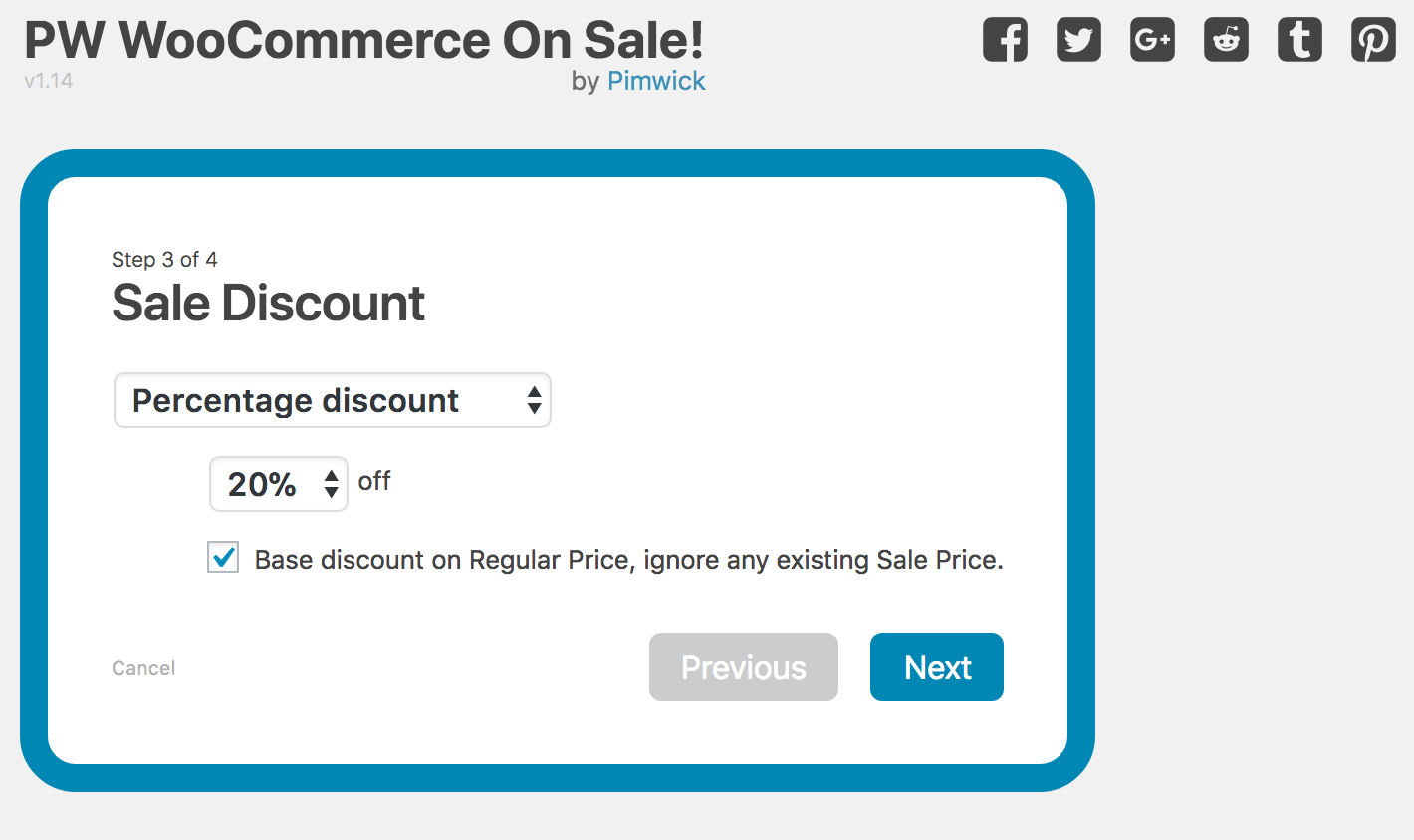Click the Step 3 of 4 indicator

tap(164, 260)
